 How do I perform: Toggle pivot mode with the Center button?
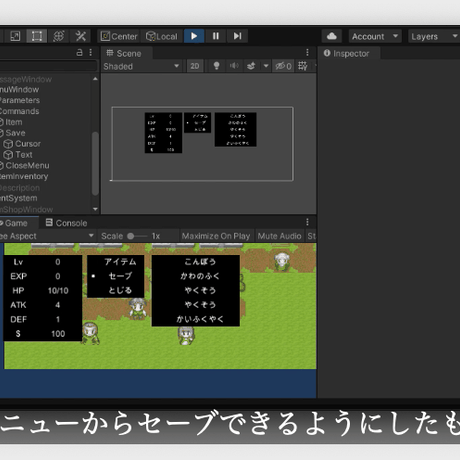[119, 36]
